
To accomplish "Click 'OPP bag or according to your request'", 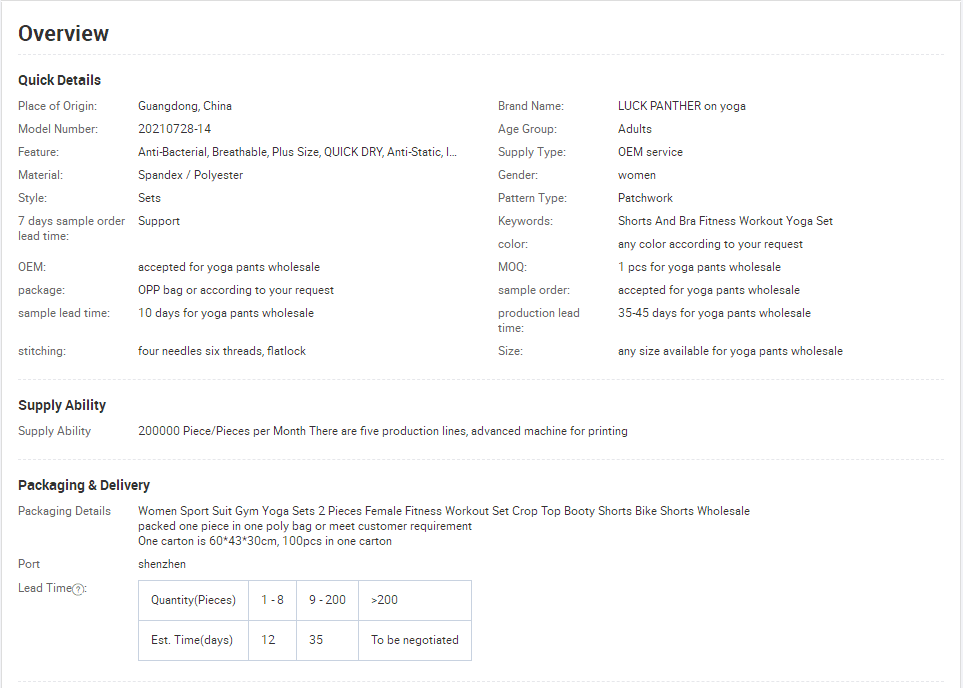I will 236,290.
